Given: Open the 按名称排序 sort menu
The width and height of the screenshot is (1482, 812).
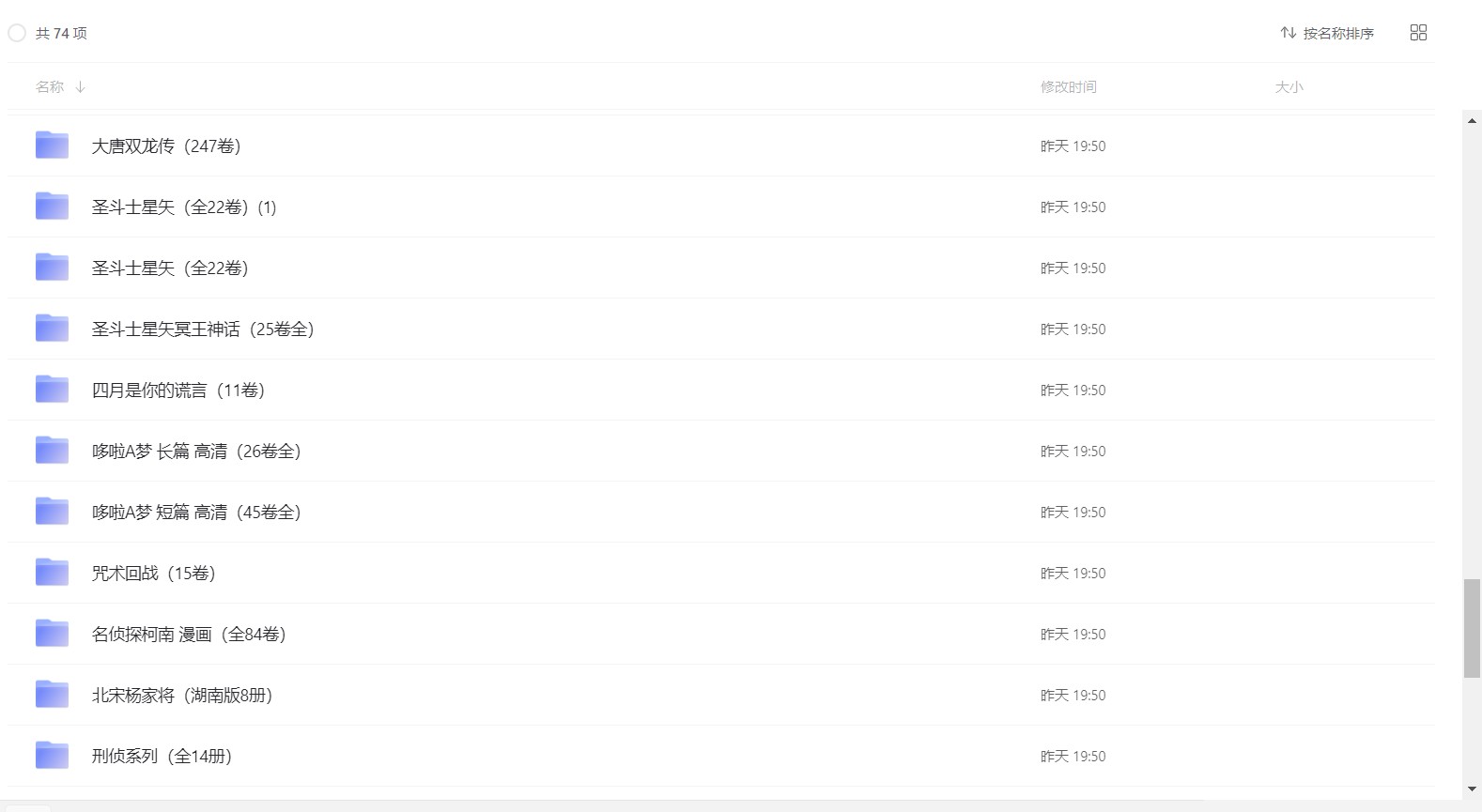Looking at the screenshot, I should point(1327,33).
